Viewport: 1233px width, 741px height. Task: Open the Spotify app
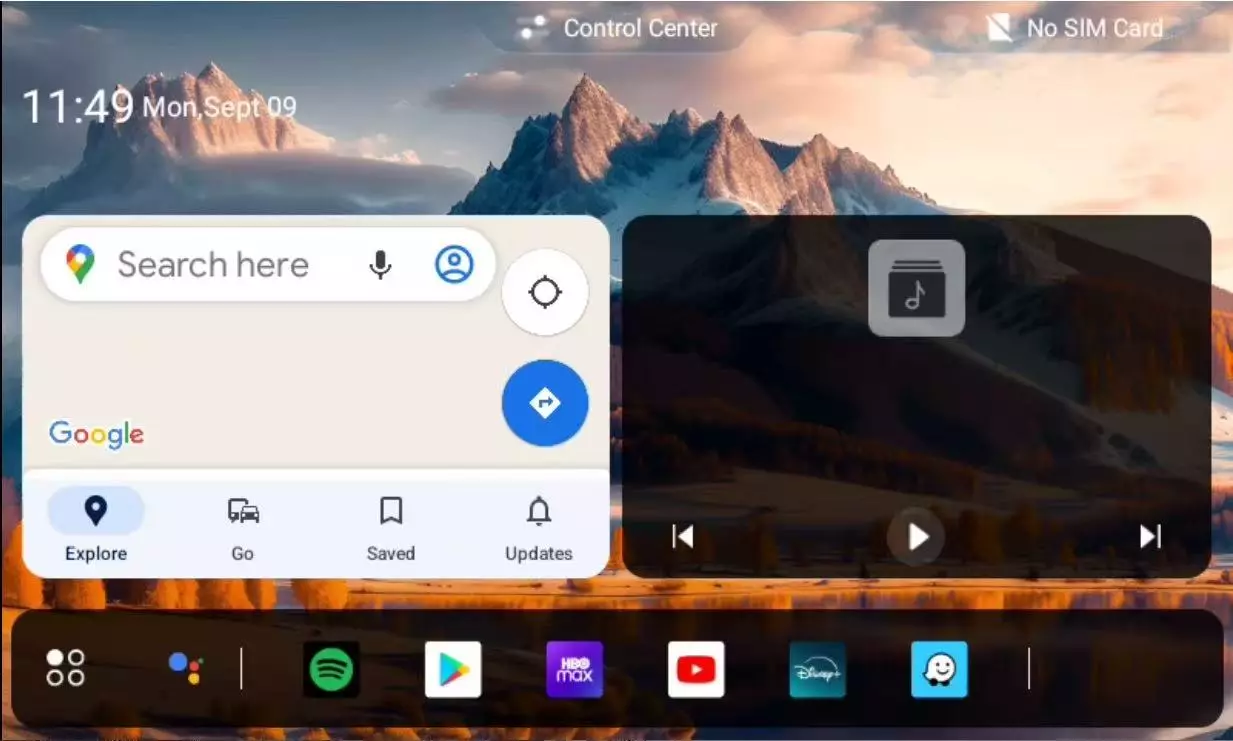[x=331, y=669]
